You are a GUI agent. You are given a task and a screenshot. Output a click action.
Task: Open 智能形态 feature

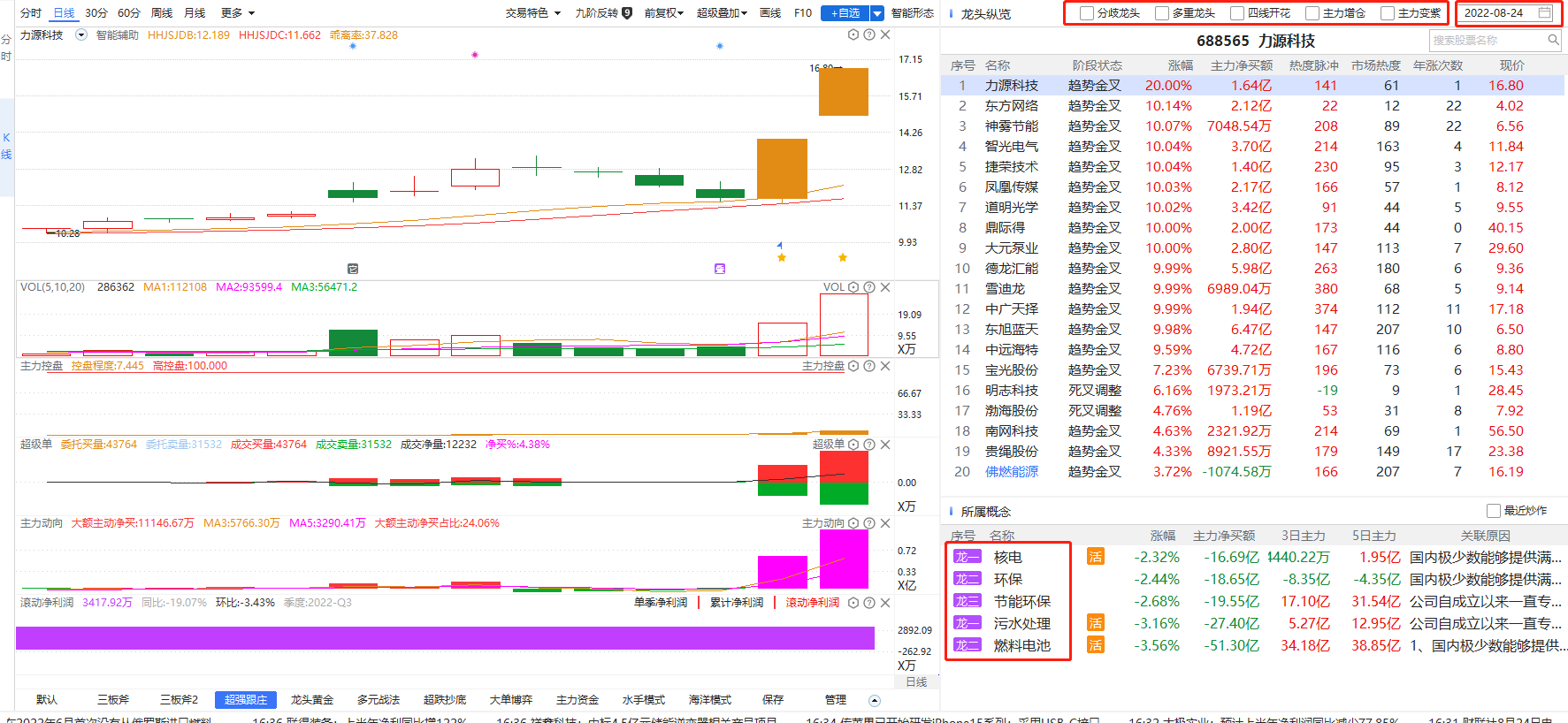(913, 13)
